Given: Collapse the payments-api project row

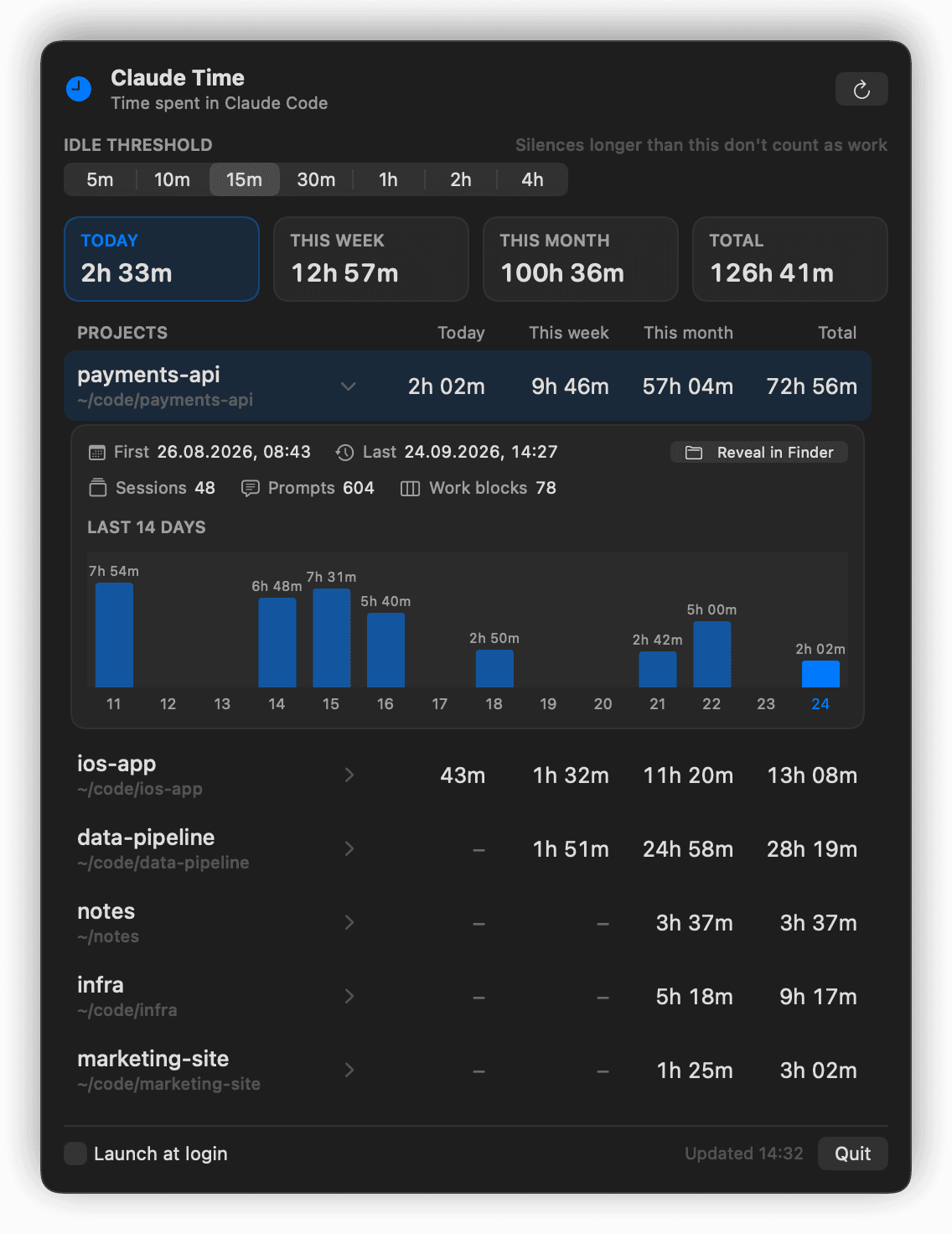Looking at the screenshot, I should coord(349,386).
